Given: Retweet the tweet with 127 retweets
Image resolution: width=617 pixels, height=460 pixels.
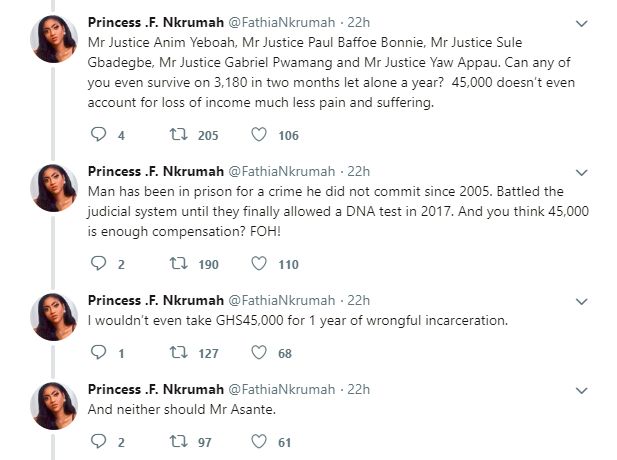Looking at the screenshot, I should click(175, 353).
